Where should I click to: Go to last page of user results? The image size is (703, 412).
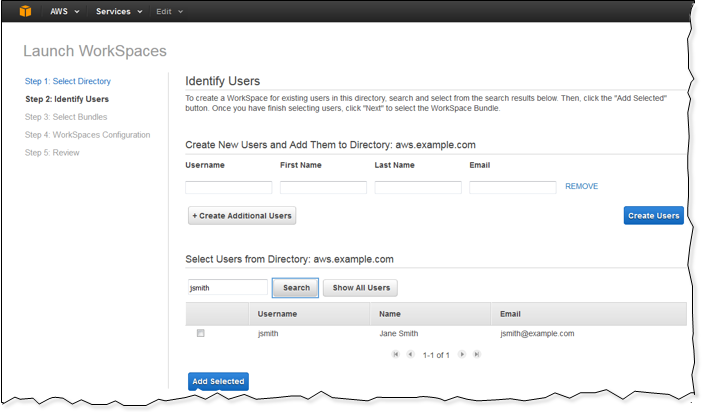click(x=477, y=354)
